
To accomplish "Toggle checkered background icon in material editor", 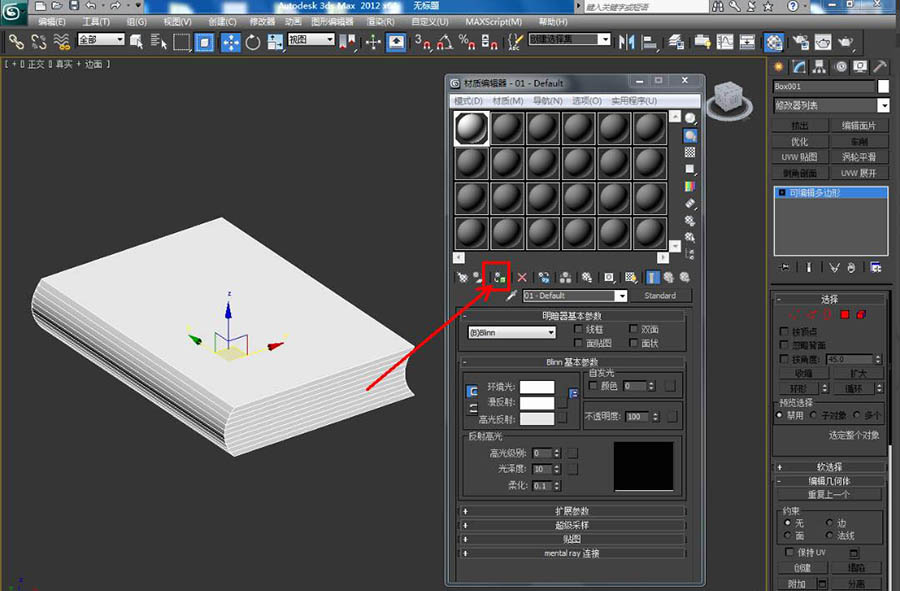I will click(x=690, y=152).
